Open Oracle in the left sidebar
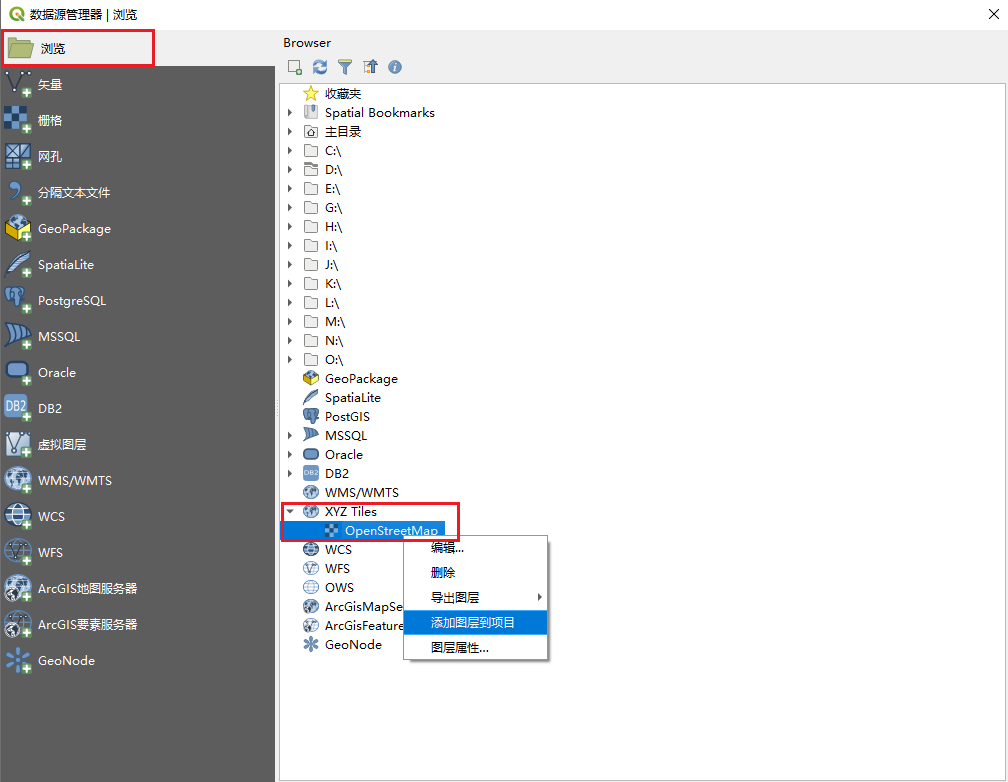 pos(138,372)
